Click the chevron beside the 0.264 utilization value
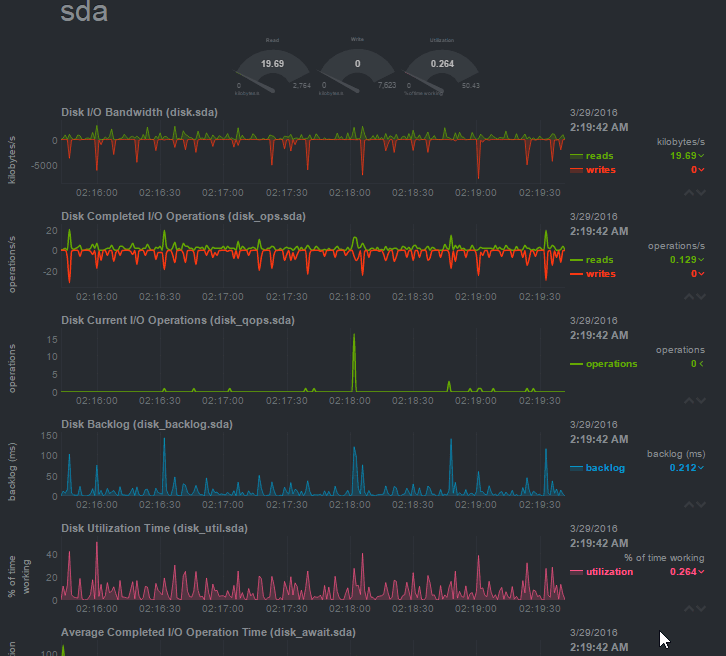 [701, 572]
